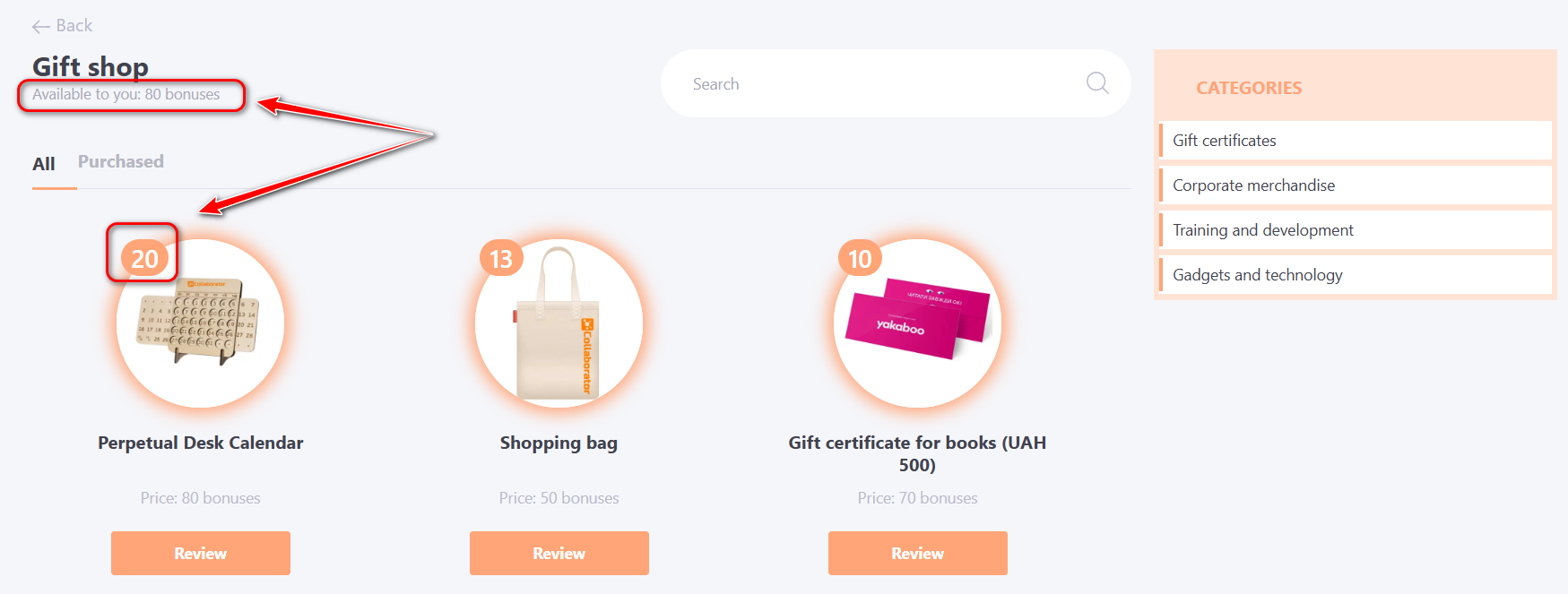Screen dimensions: 1568x594
Task: Filter by Gift certificates category
Action: (1224, 141)
